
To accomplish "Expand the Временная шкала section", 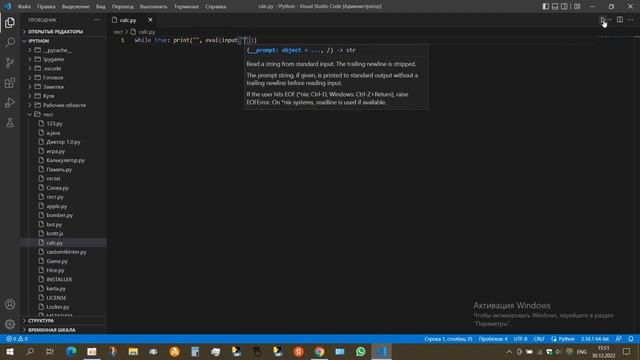I will (x=63, y=330).
